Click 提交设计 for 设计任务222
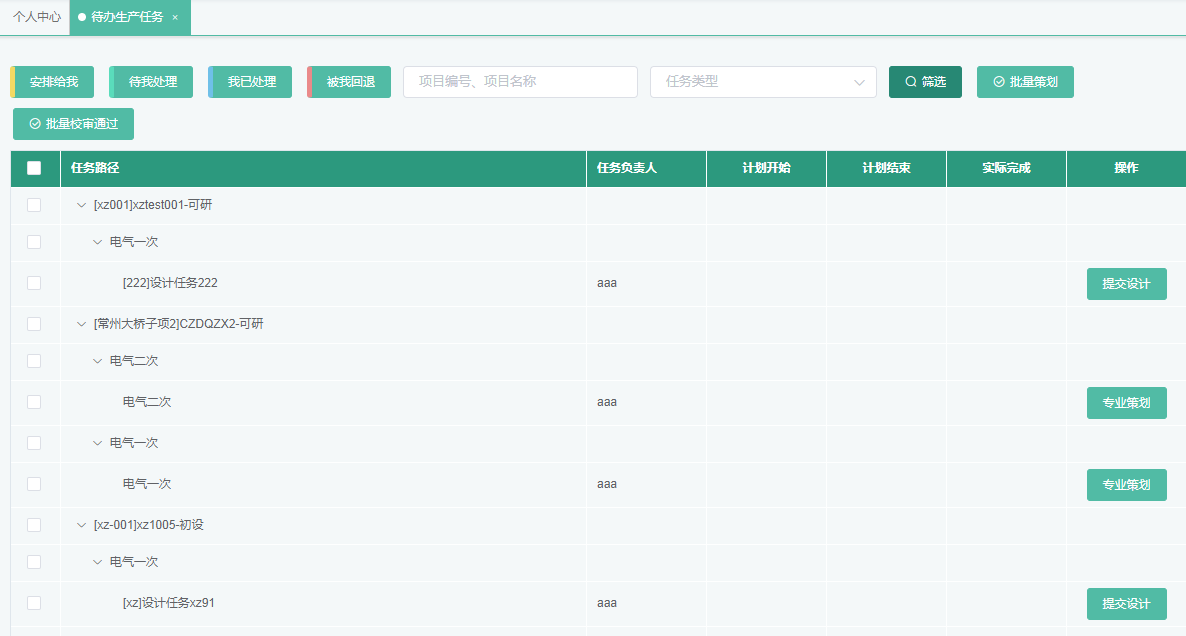This screenshot has width=1186, height=636. pos(1126,284)
